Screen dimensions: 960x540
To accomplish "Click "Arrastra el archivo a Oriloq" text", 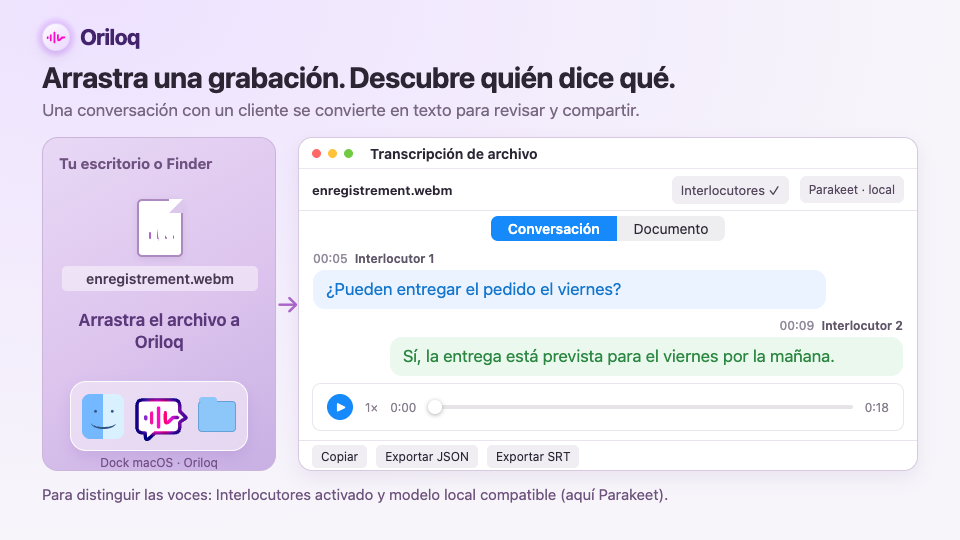I will (x=159, y=331).
